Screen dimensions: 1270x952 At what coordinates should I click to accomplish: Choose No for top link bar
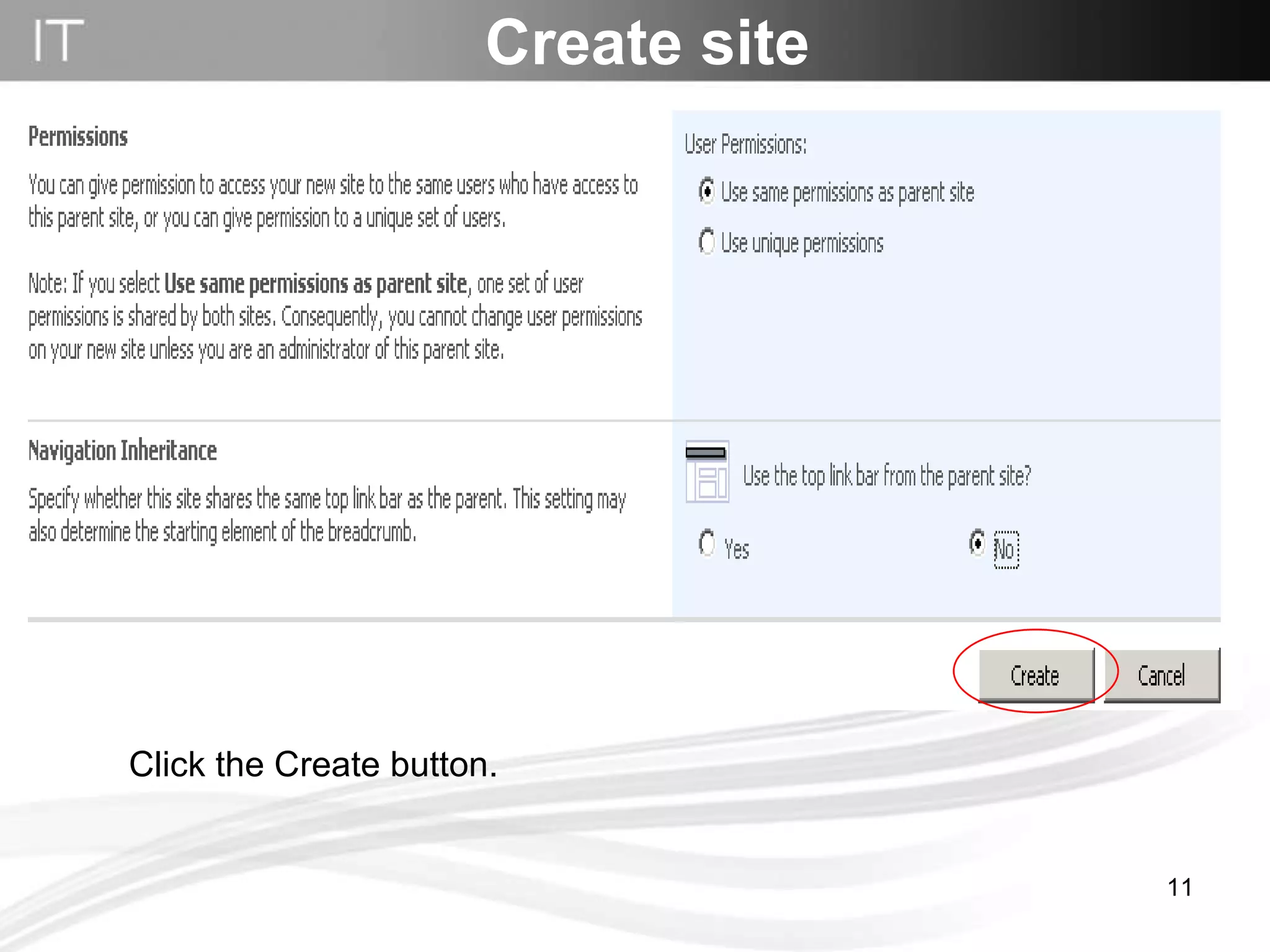tap(977, 543)
